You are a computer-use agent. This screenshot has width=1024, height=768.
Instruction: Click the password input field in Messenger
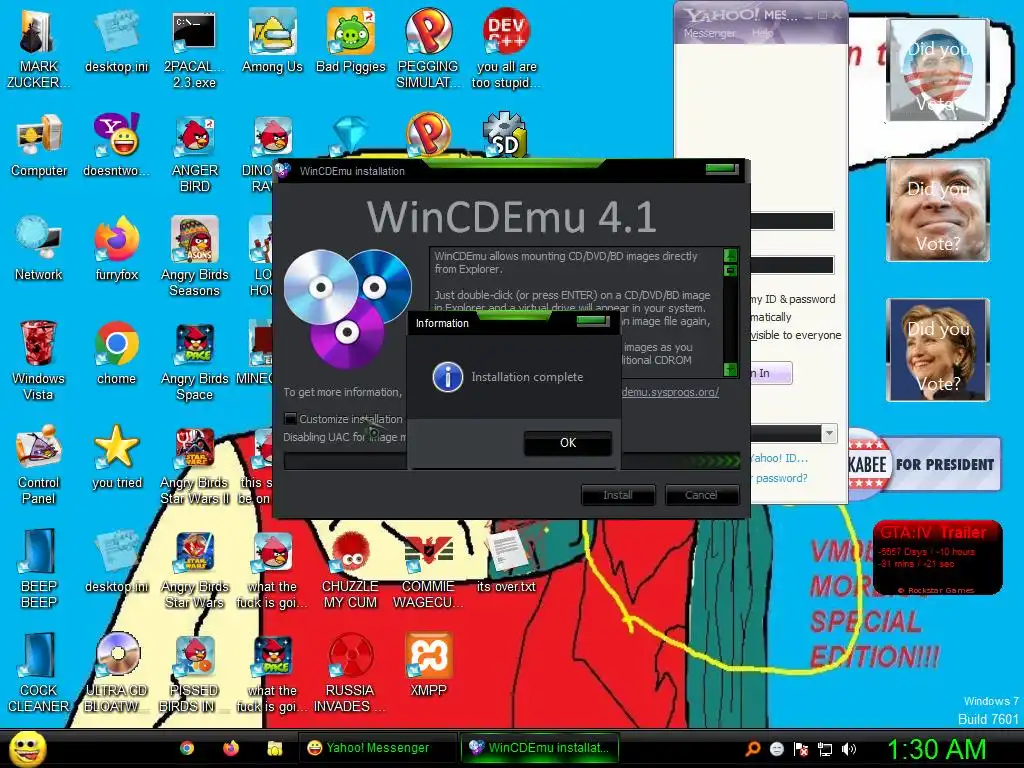click(x=792, y=264)
